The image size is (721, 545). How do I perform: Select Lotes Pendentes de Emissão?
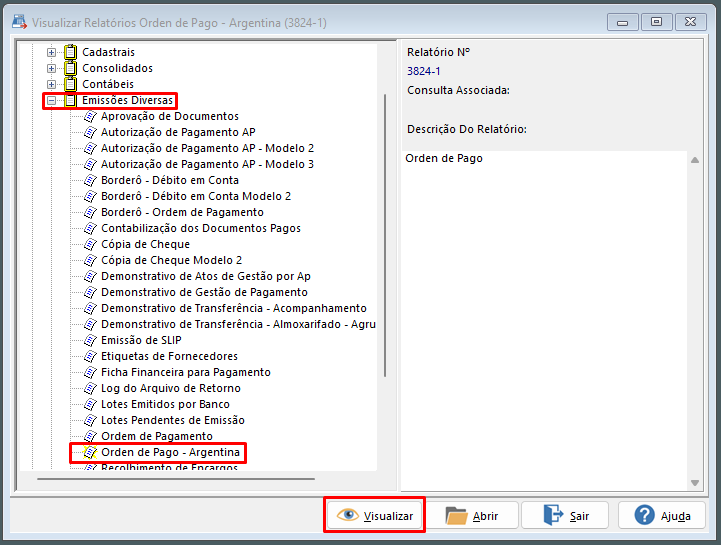click(173, 420)
